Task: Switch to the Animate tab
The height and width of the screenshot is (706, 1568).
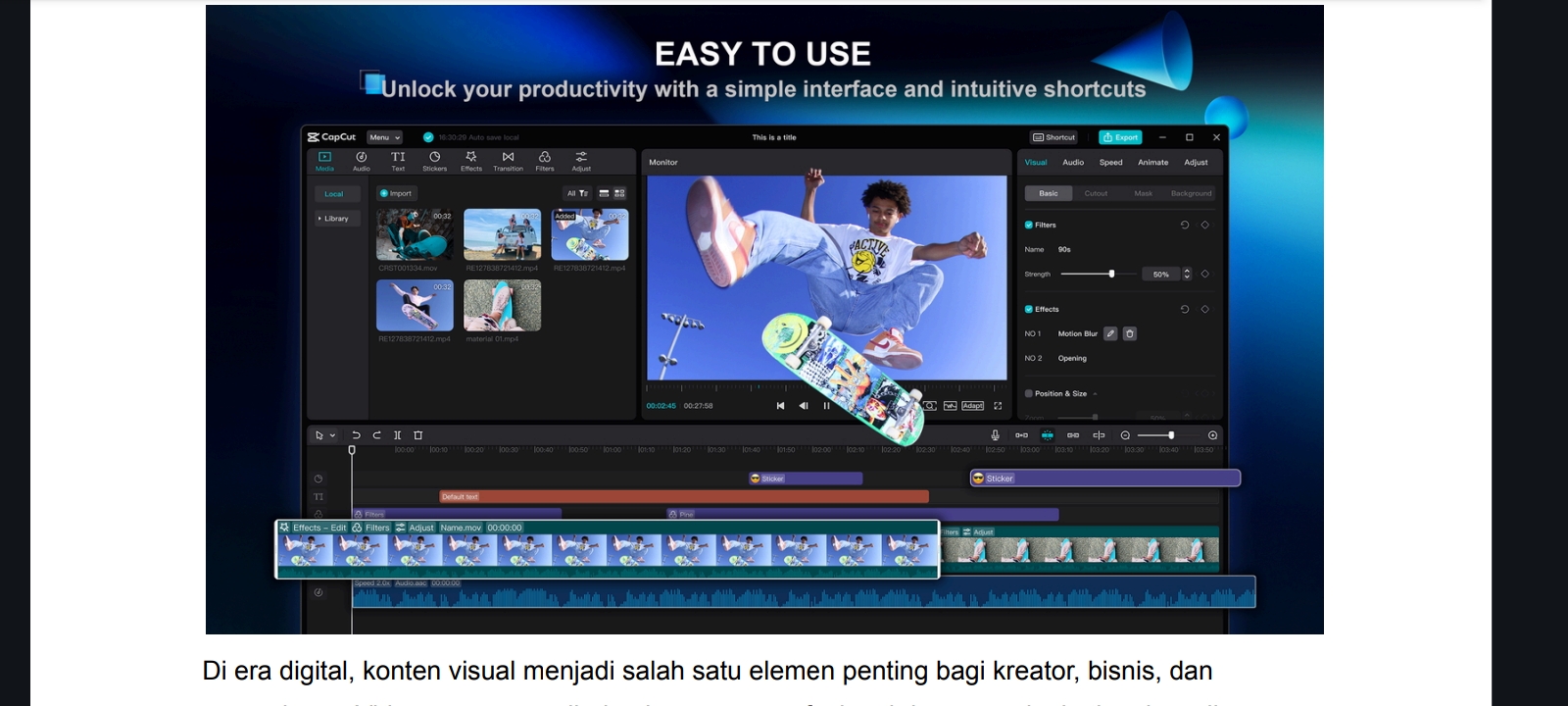Action: (1152, 163)
